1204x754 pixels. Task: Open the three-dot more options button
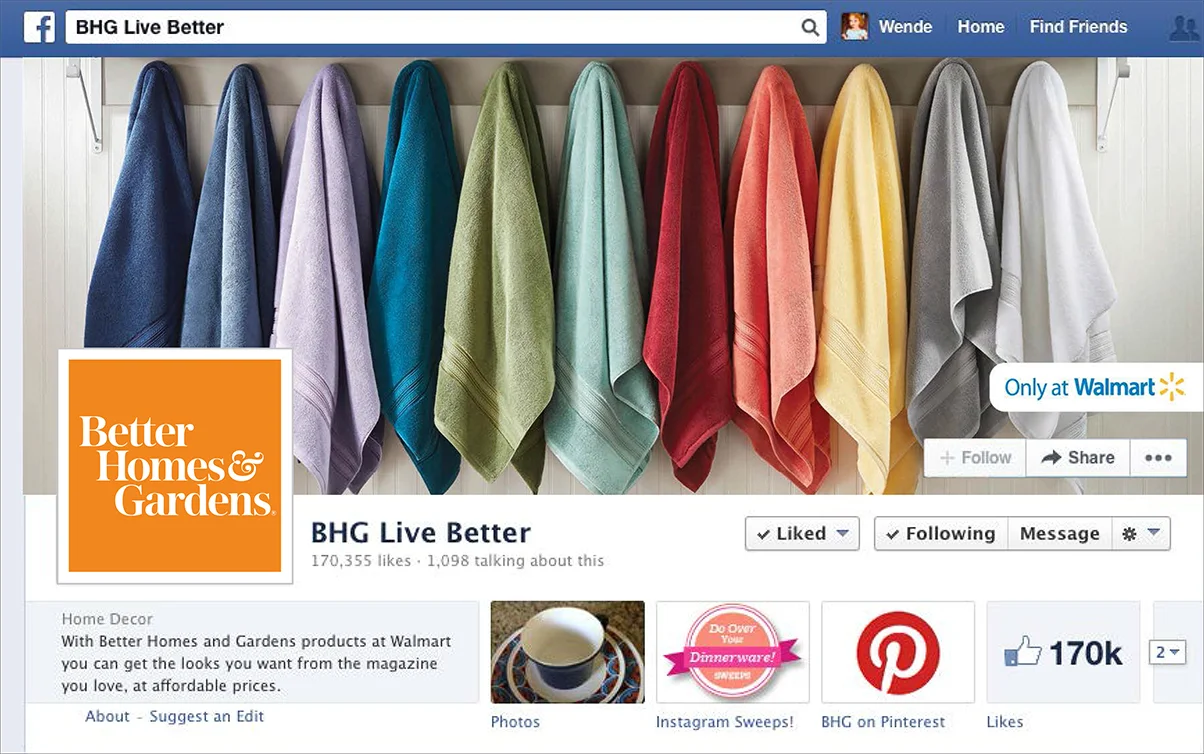pos(1158,457)
